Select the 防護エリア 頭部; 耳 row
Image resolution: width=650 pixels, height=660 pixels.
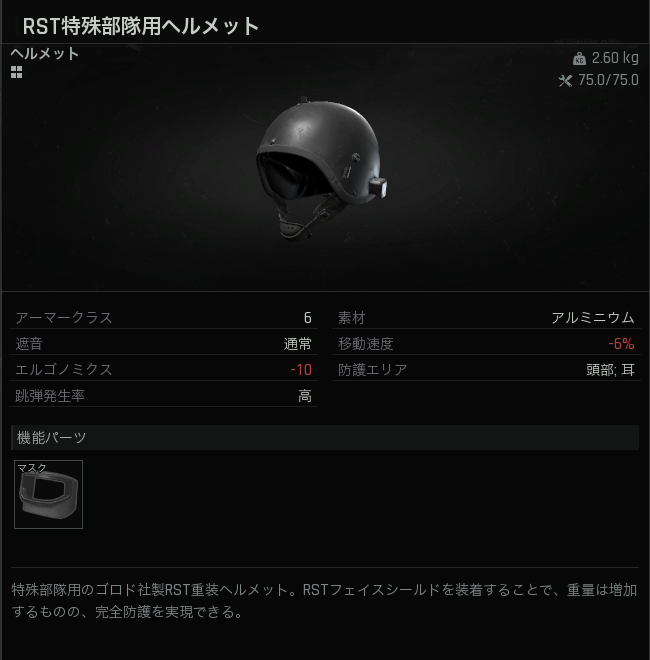point(486,370)
